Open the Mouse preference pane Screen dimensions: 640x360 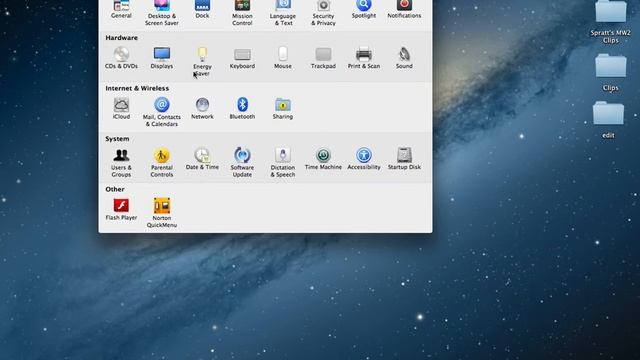tap(282, 58)
